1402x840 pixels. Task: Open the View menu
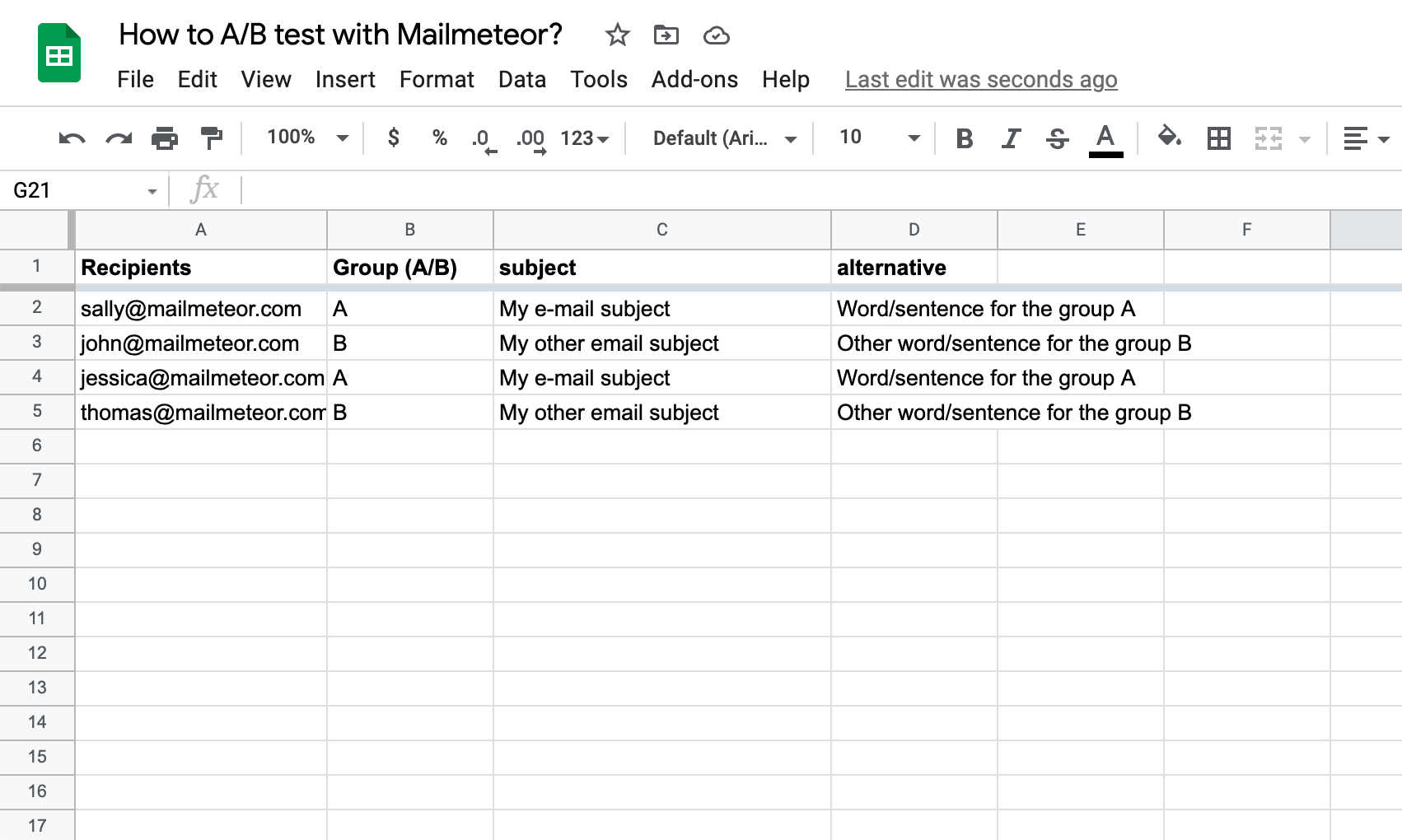click(265, 79)
